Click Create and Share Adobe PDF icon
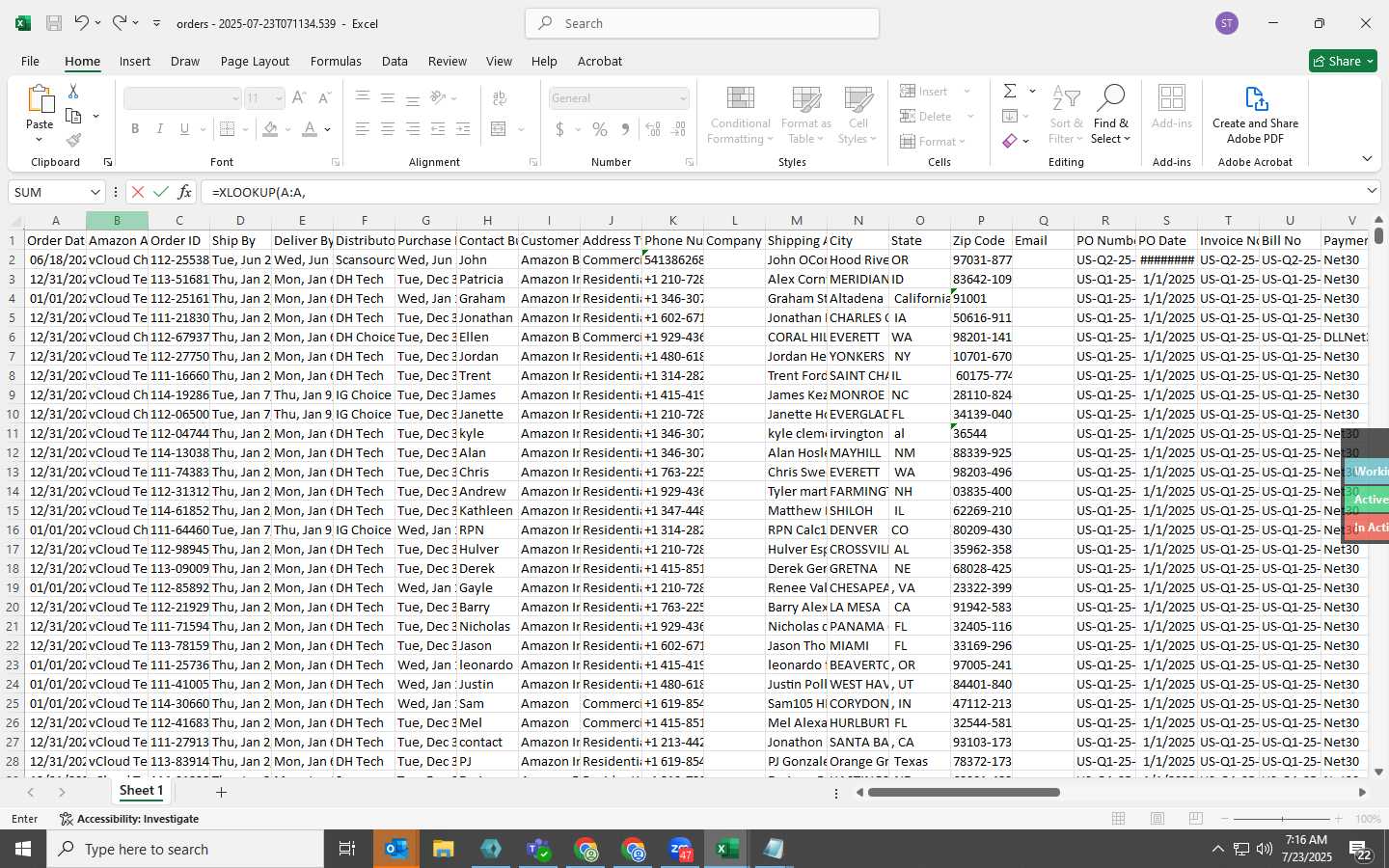Viewport: 1389px width, 868px height. pyautogui.click(x=1255, y=99)
